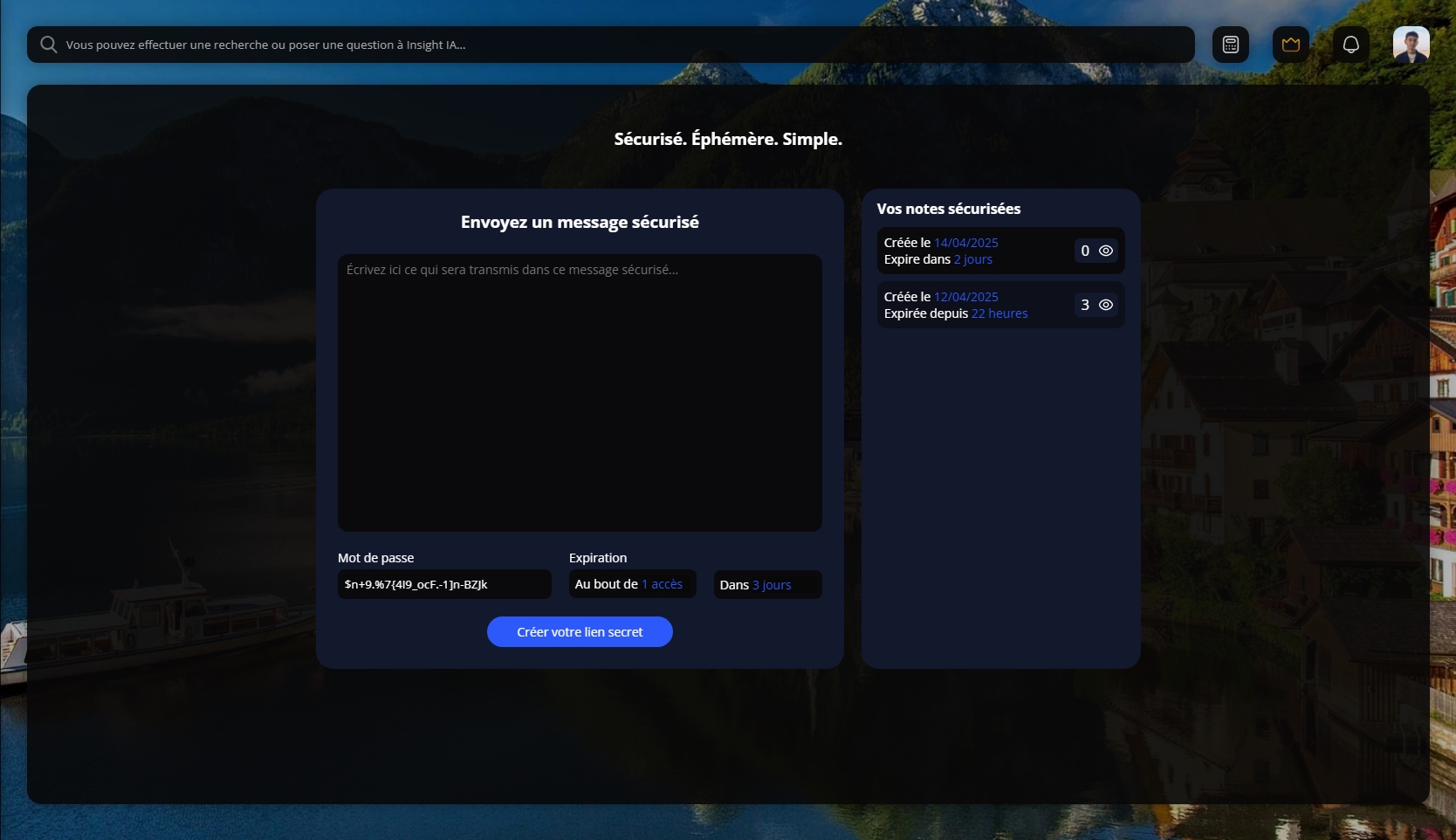Click the 'Vos notes sécurisées' heading
This screenshot has width=1456, height=840.
pos(948,209)
